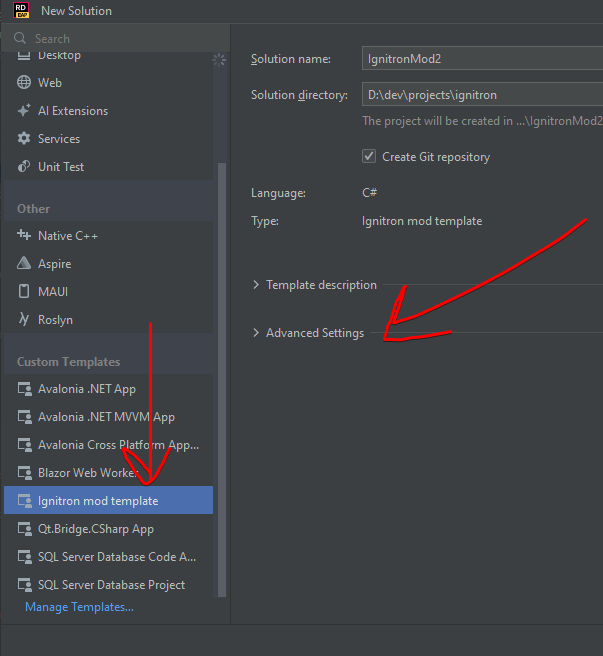Click the Desktop category icon
This screenshot has height=656, width=603.
[24, 56]
